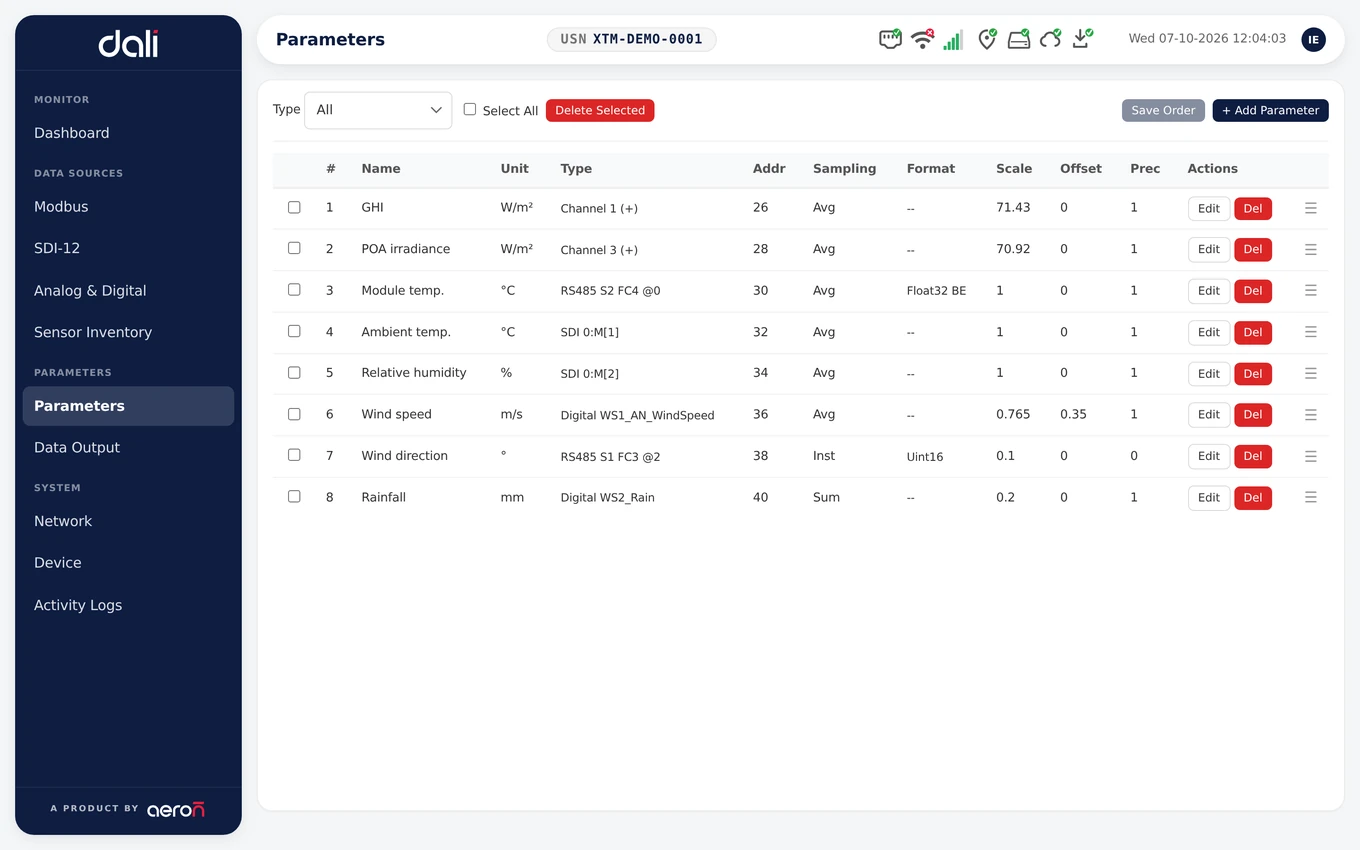Click the GPS location pin status icon

[x=987, y=39]
